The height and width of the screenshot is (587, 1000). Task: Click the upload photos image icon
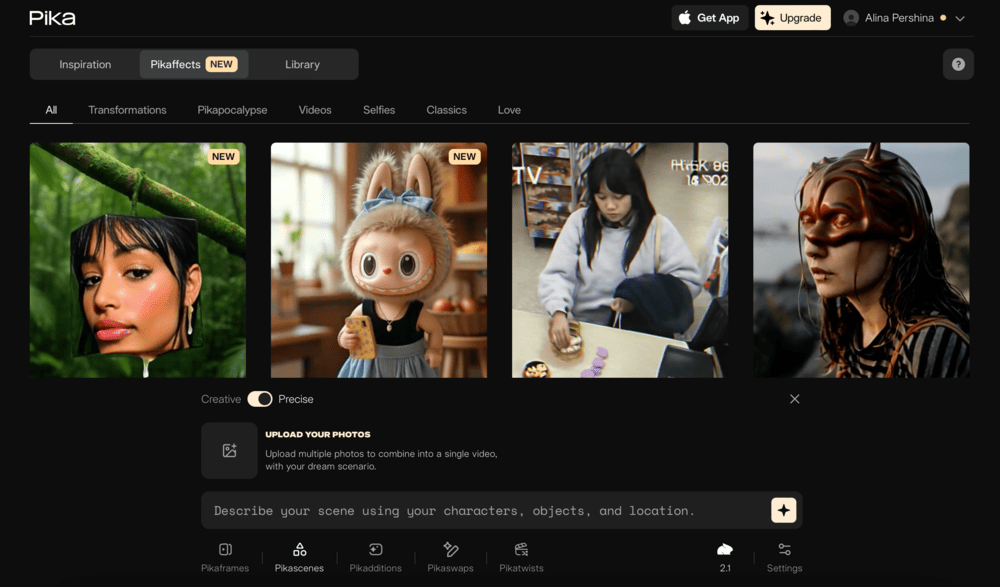[x=229, y=450]
